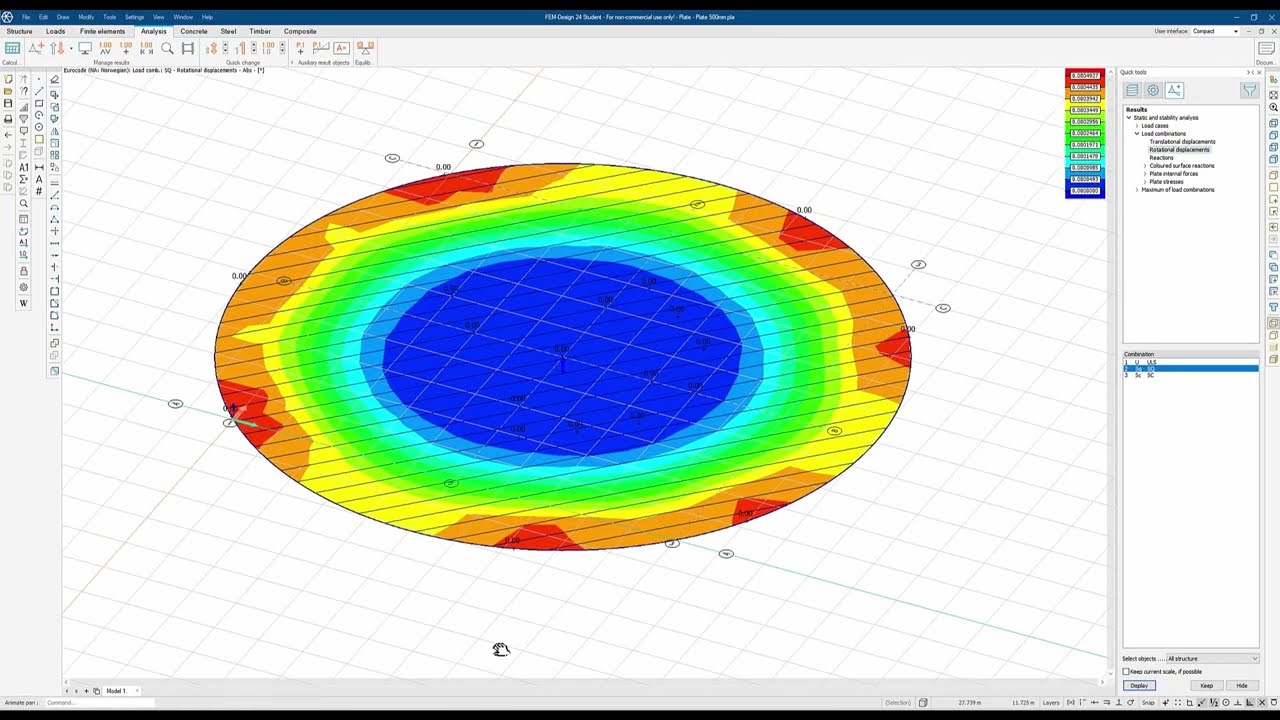Collapse the Load combinations tree node
Screen dimensions: 1280x720
[x=1137, y=134]
